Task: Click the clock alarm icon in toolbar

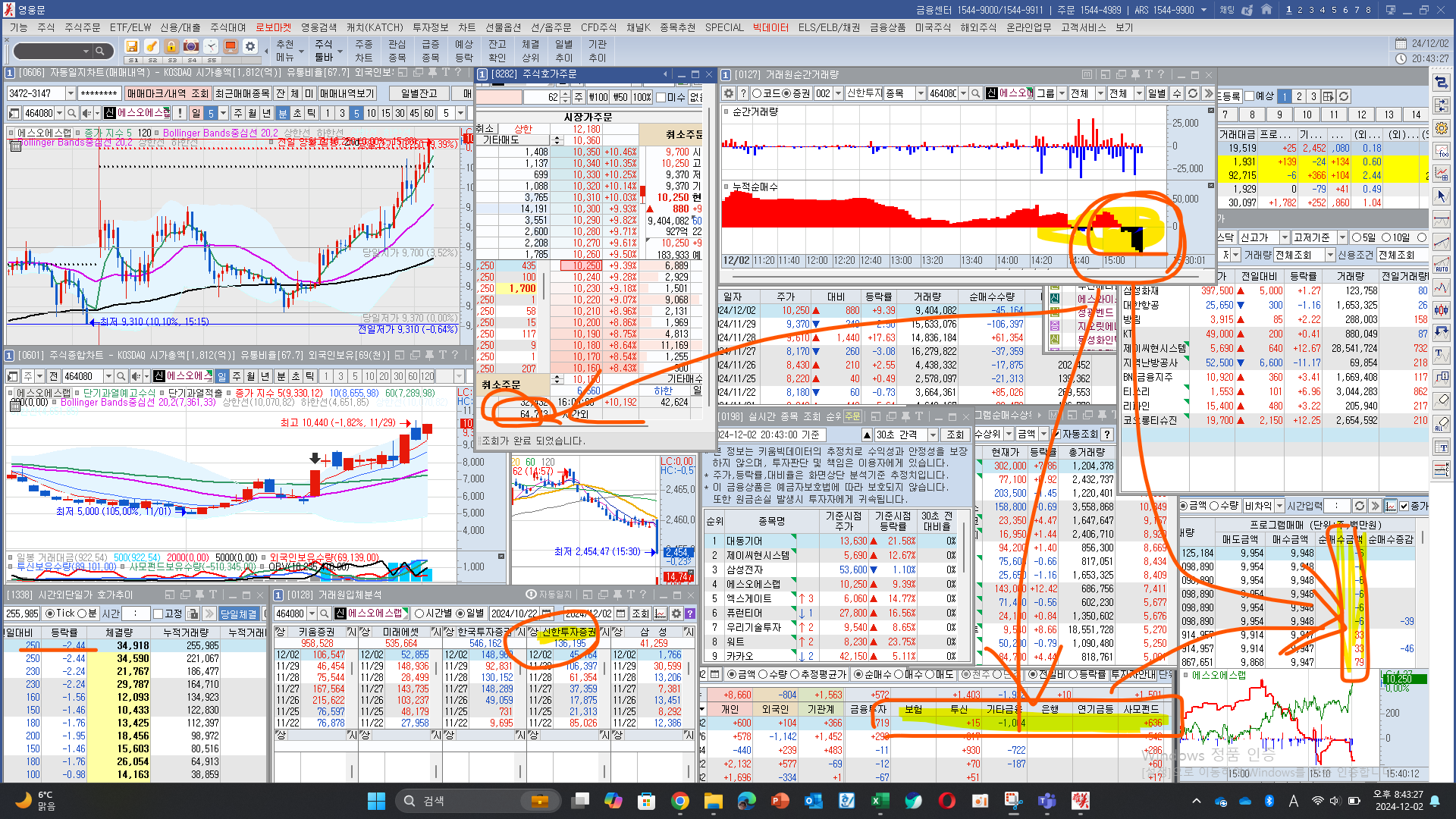Action: click(x=211, y=47)
